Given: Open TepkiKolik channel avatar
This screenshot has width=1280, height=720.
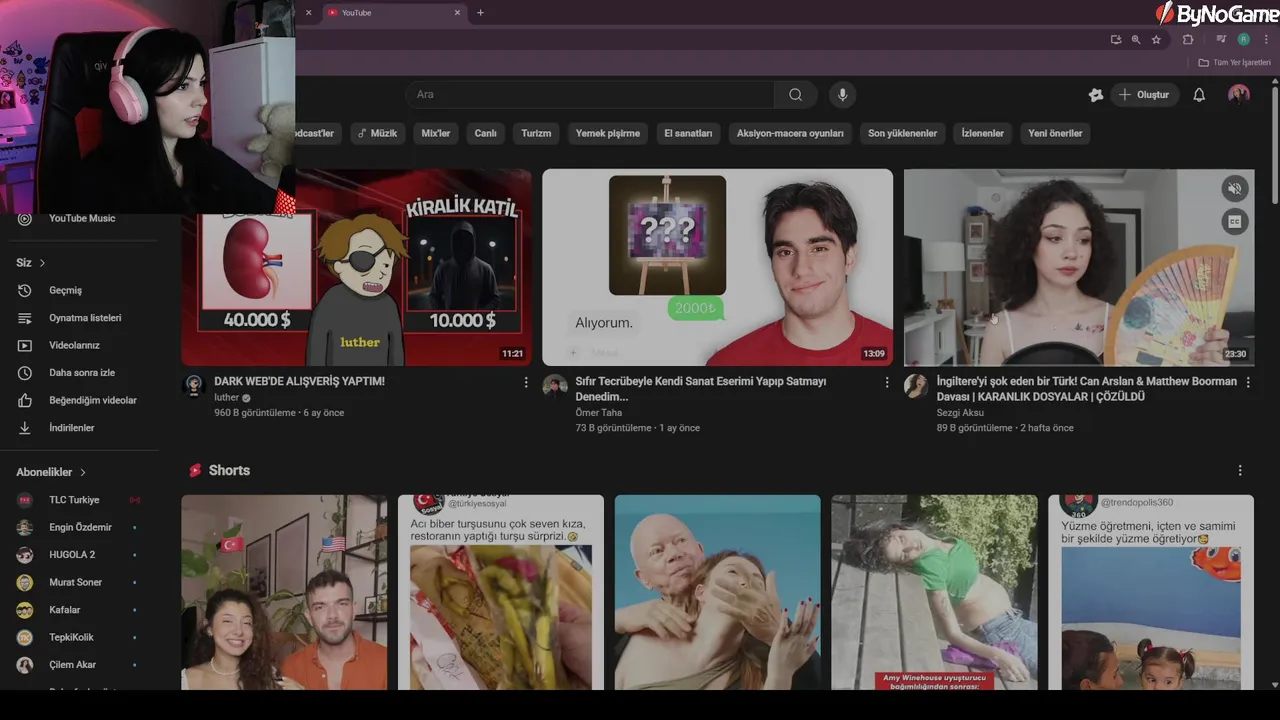Looking at the screenshot, I should click(25, 637).
